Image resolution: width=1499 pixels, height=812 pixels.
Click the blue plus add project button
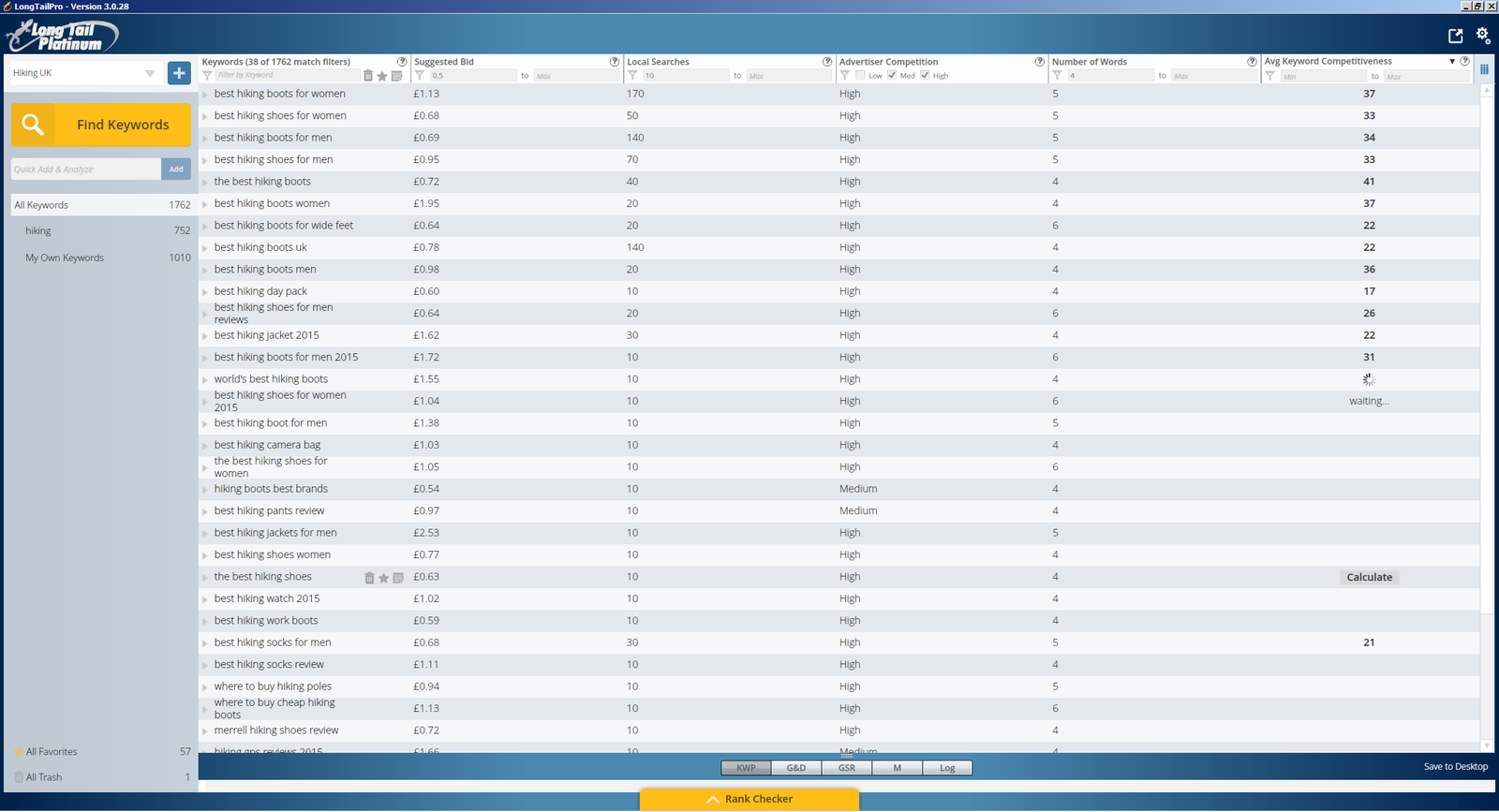[x=179, y=73]
